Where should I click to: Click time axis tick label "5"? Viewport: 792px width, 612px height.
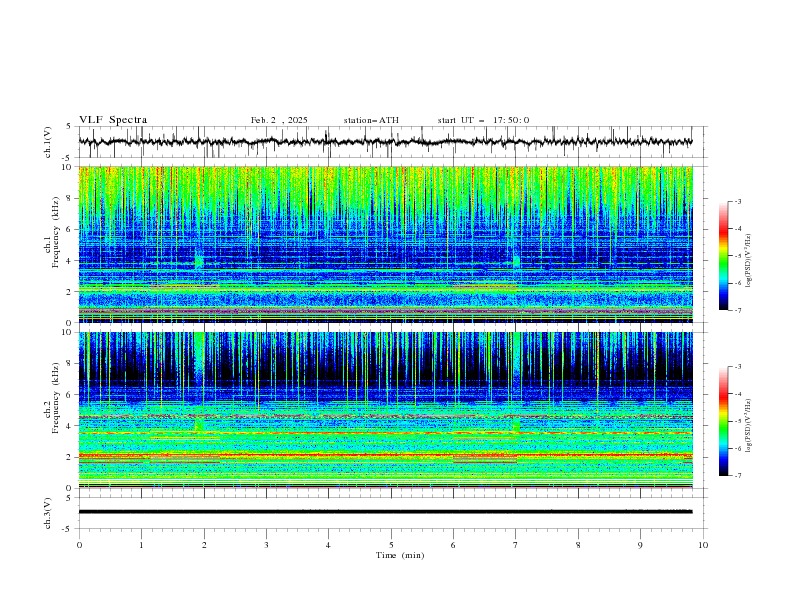point(391,545)
